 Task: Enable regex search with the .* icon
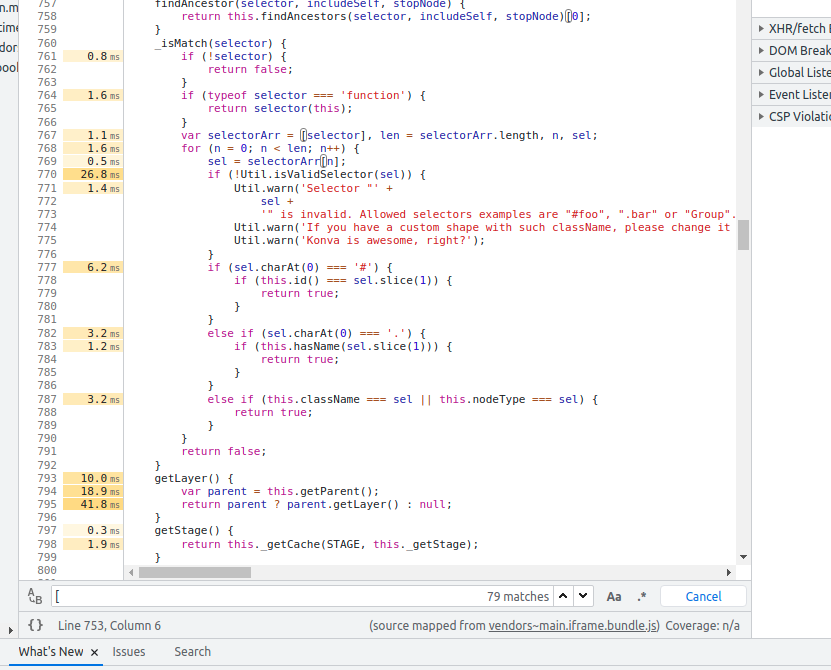(642, 596)
